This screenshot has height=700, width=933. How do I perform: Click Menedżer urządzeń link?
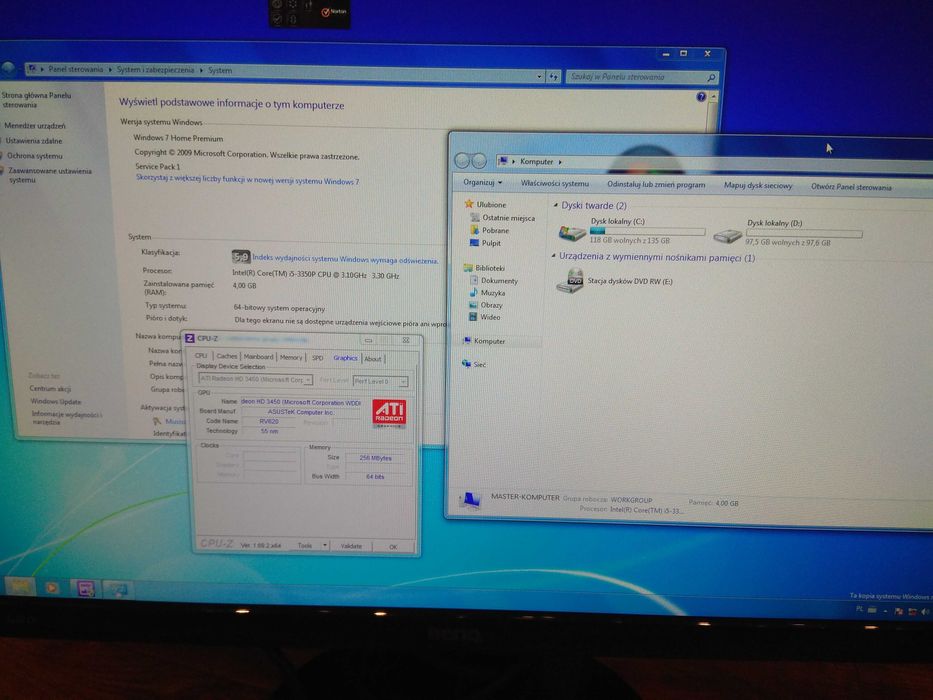[35, 126]
